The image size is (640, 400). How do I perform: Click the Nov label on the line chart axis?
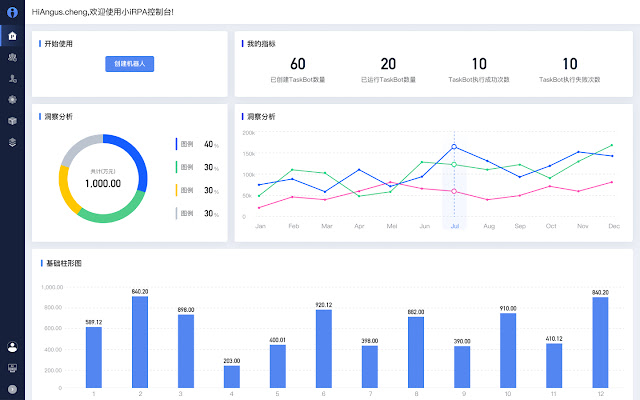583,226
